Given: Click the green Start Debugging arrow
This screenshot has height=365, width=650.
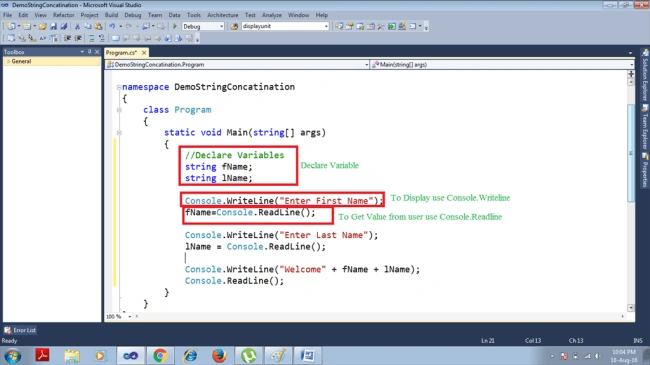Looking at the screenshot, I should coord(175,26).
